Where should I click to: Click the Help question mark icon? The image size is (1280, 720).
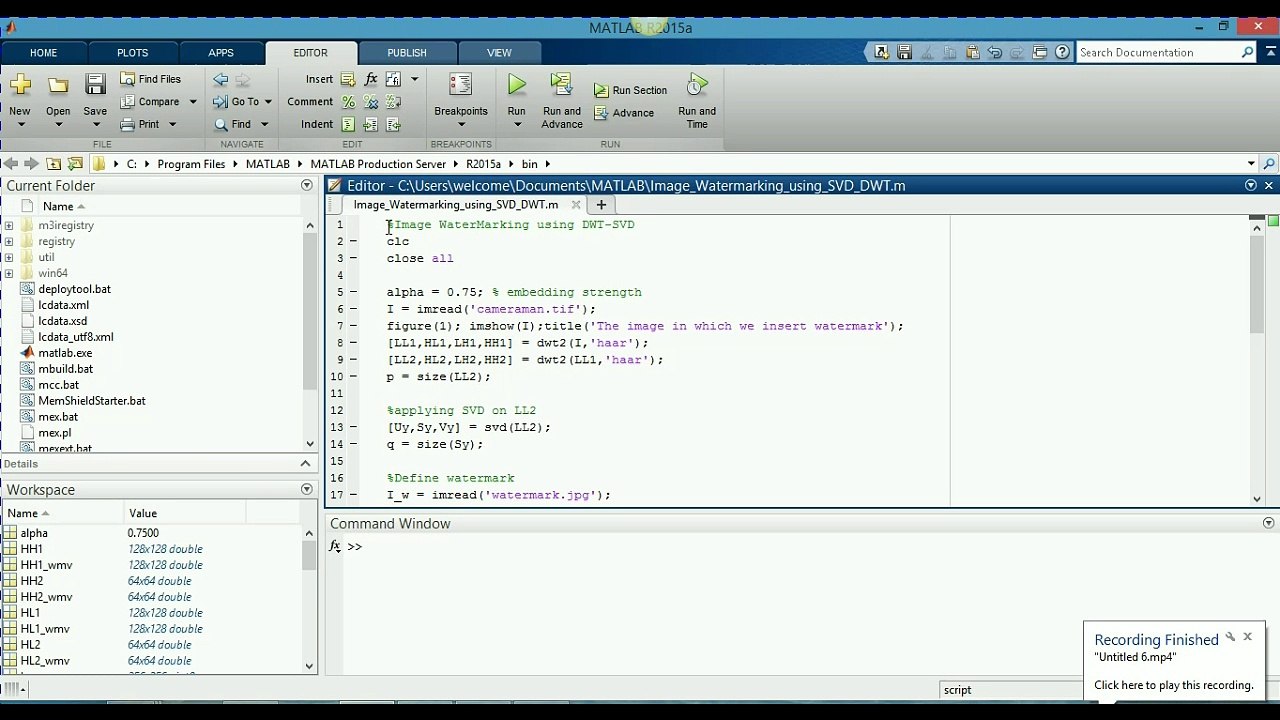(1062, 52)
